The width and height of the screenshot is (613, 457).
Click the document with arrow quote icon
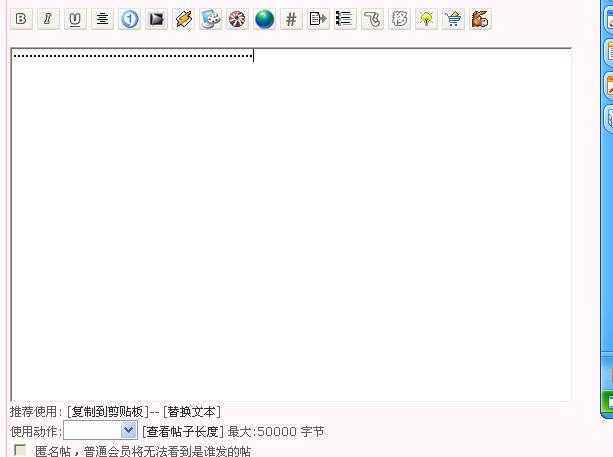318,19
